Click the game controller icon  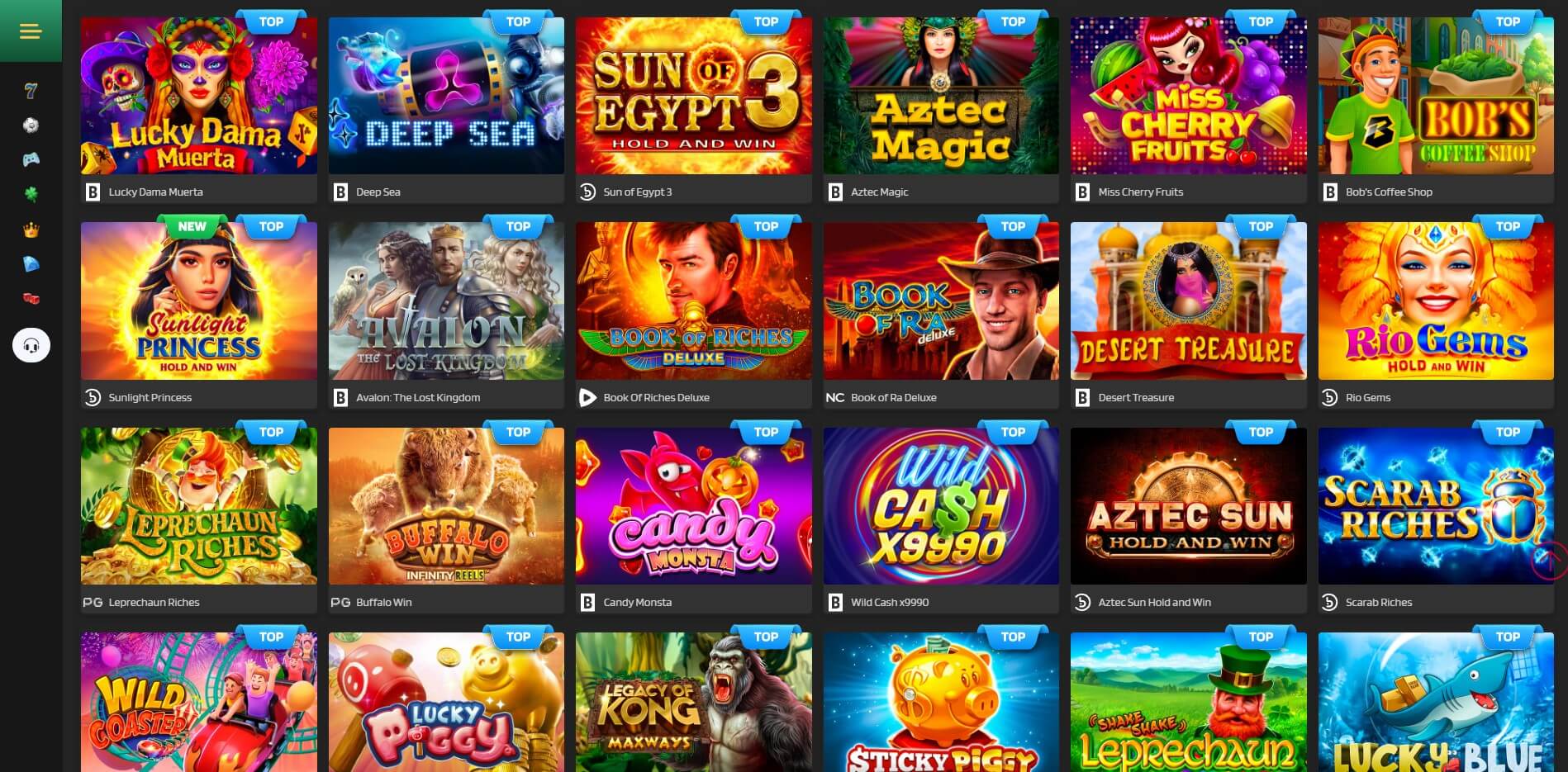tap(31, 159)
